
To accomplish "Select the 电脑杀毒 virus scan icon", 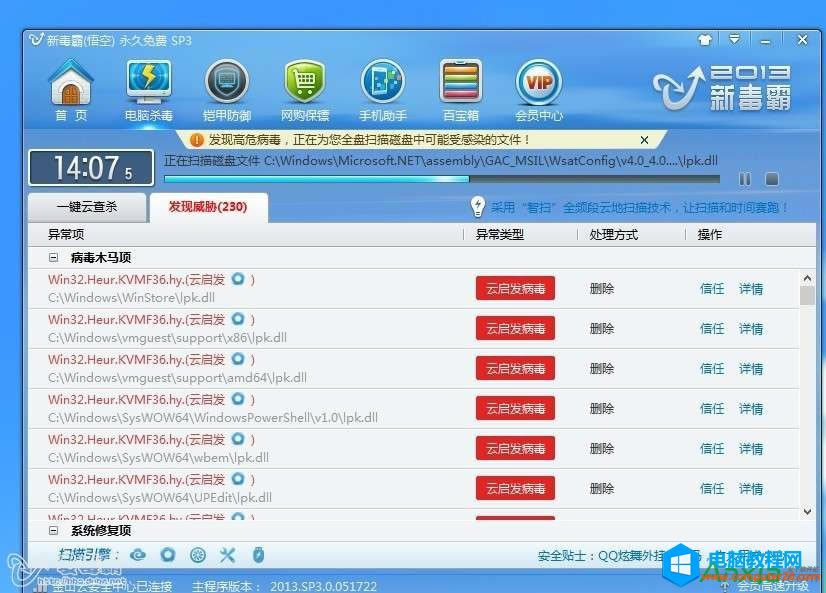I will pos(148,88).
